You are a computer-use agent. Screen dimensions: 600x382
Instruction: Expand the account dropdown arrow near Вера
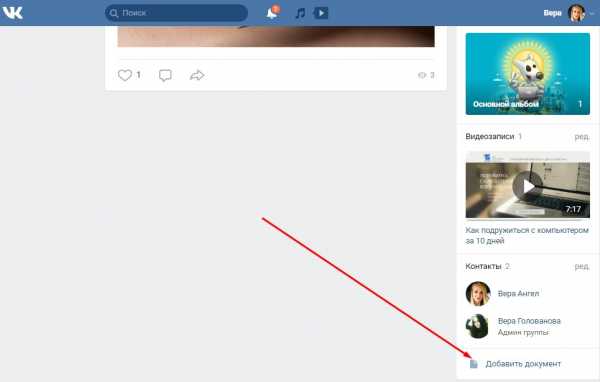coord(592,13)
